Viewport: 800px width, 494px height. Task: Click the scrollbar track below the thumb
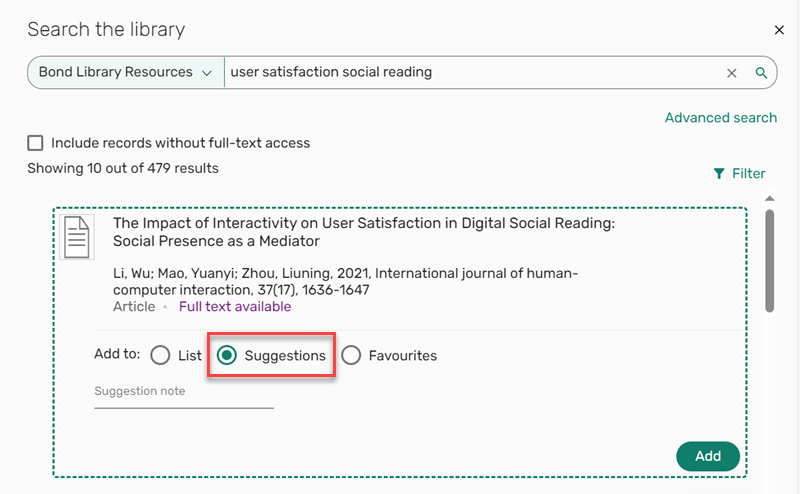(x=769, y=400)
